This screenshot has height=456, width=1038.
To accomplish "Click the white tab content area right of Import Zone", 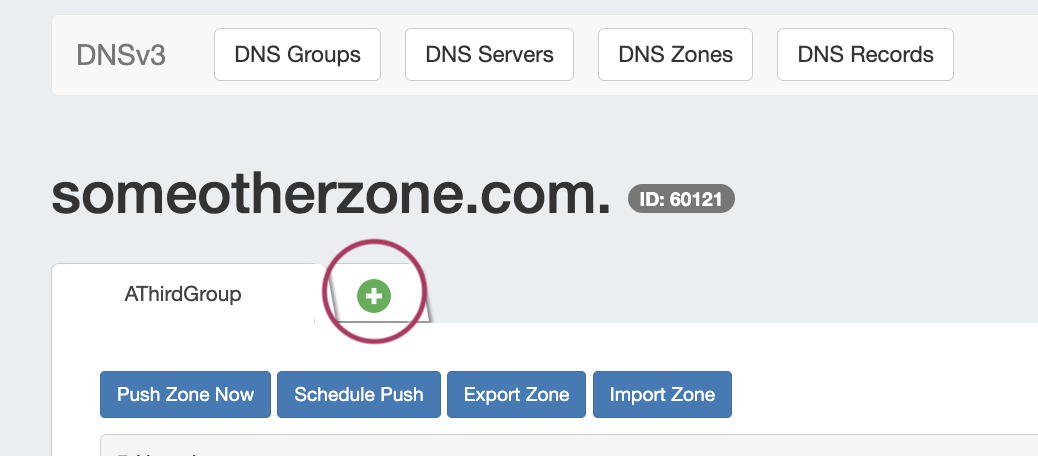I will point(880,394).
